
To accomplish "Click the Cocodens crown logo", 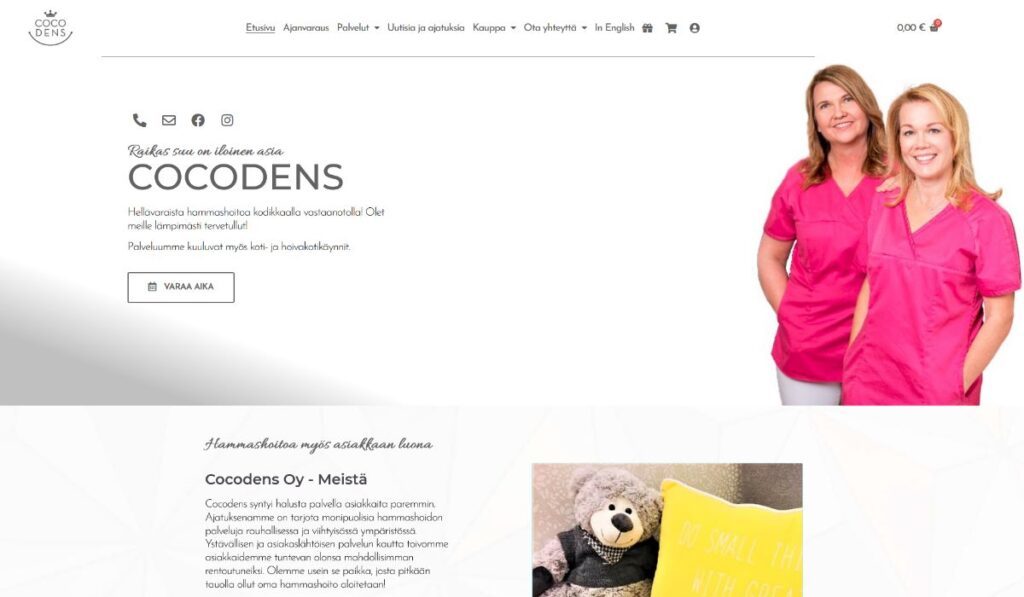I will (x=50, y=28).
